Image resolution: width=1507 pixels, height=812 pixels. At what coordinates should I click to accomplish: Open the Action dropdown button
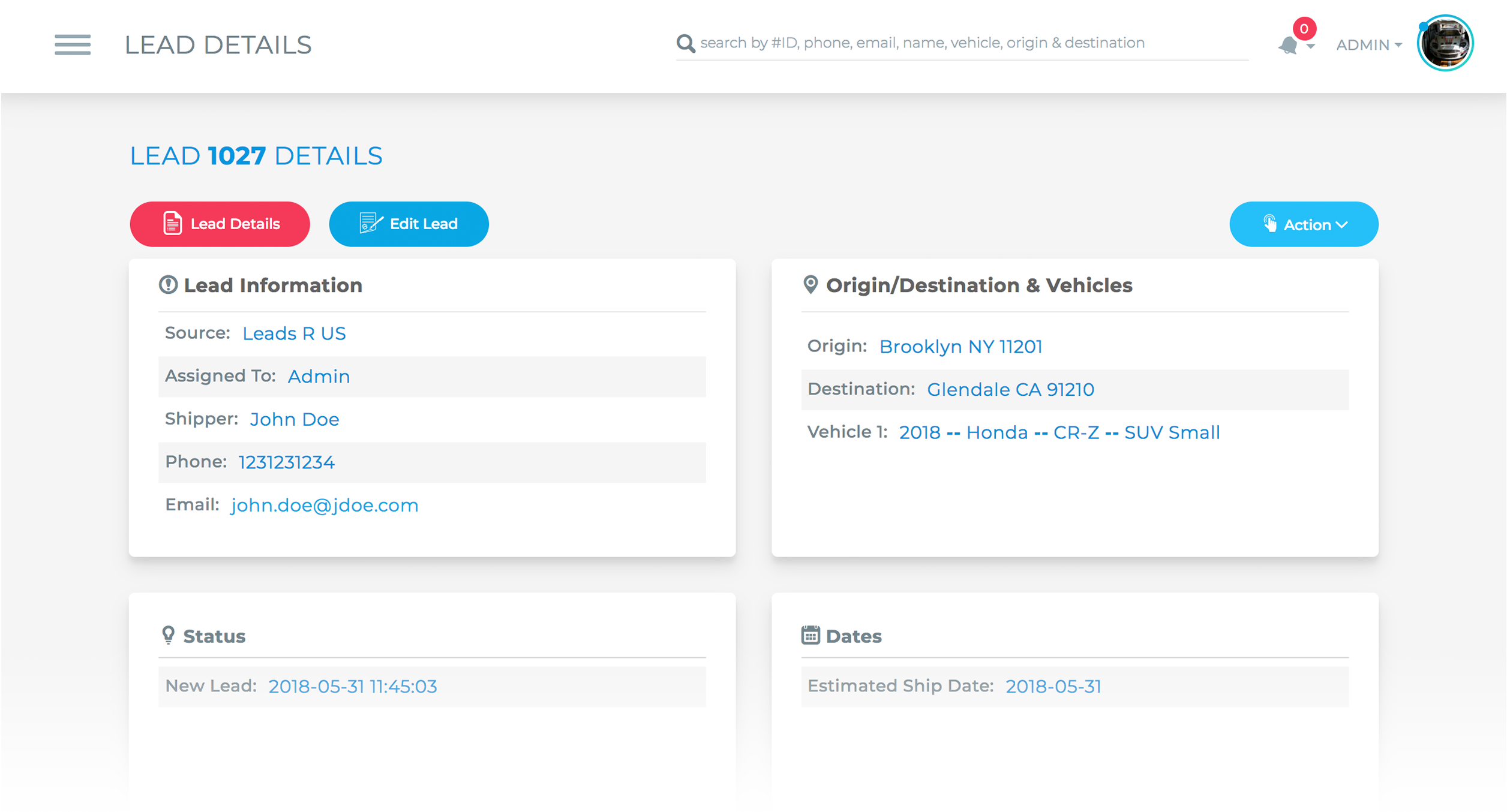(x=1304, y=224)
